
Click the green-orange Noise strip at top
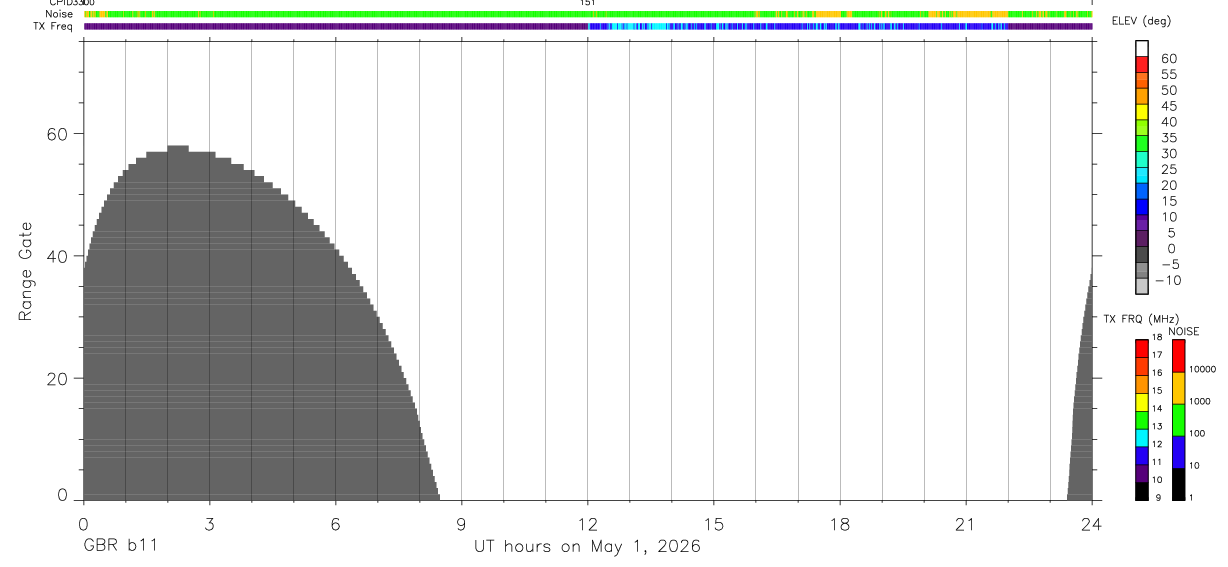point(588,15)
